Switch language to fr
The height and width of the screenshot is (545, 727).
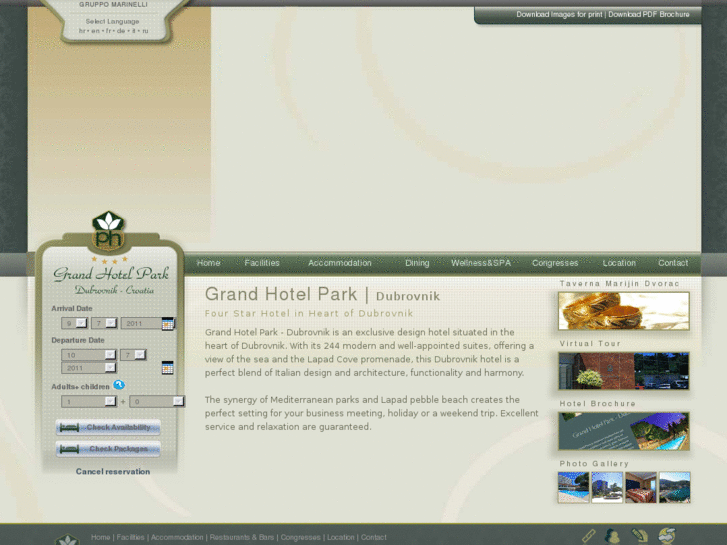tap(108, 31)
